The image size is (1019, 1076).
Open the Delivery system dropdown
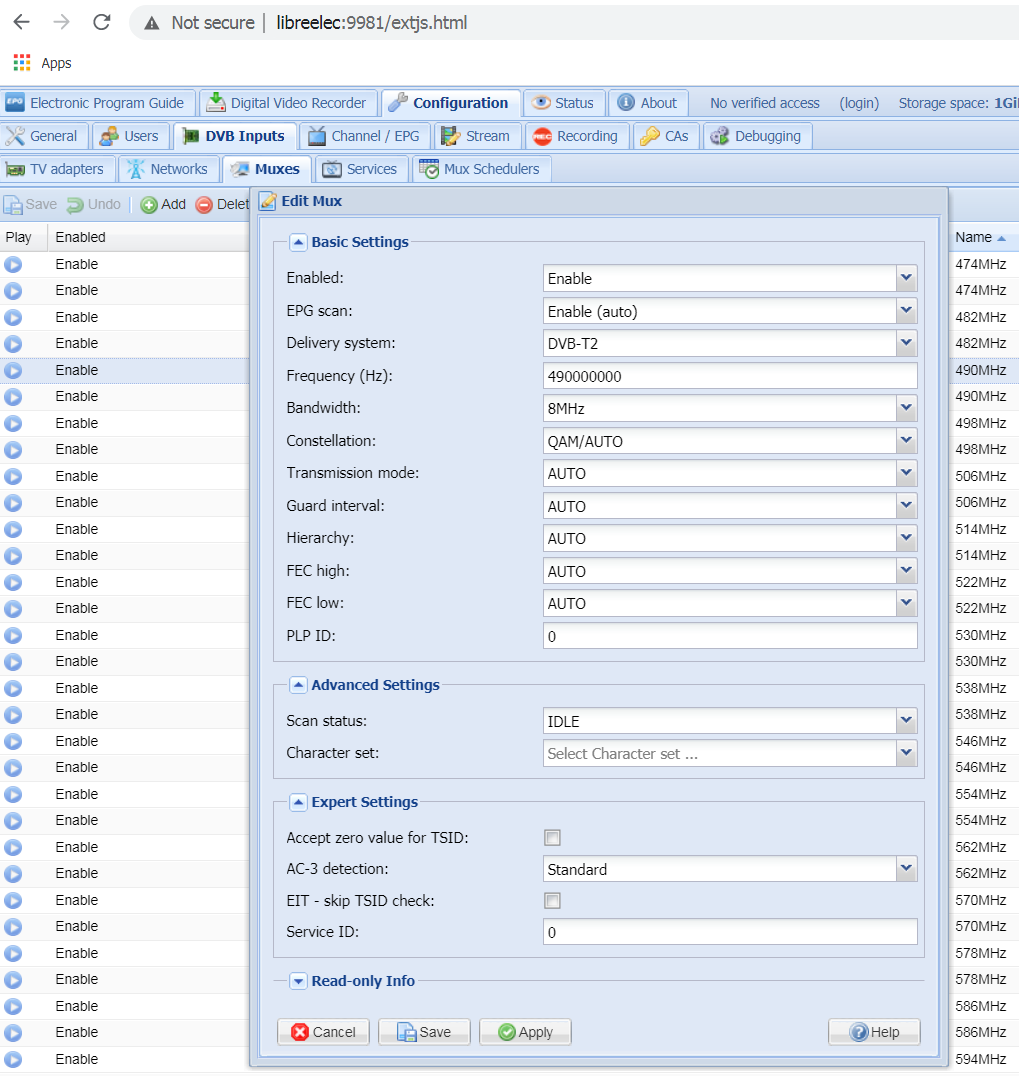tap(906, 344)
